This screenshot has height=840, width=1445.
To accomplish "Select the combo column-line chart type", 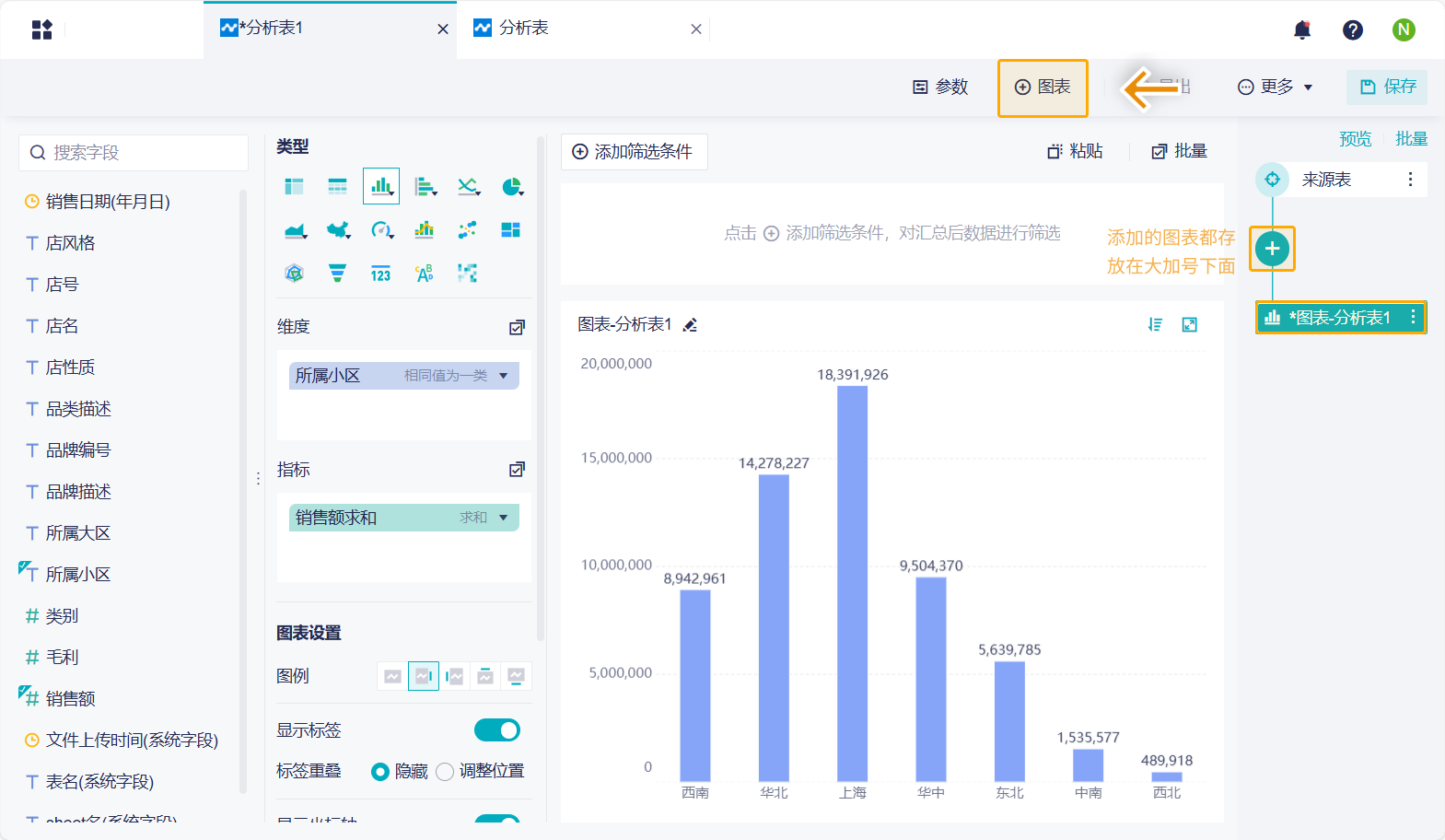I will [425, 230].
